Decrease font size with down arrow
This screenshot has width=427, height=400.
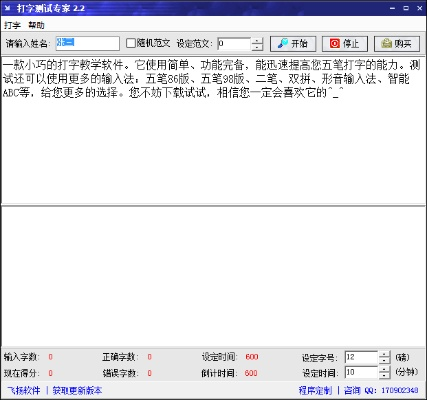pyautogui.click(x=384, y=361)
